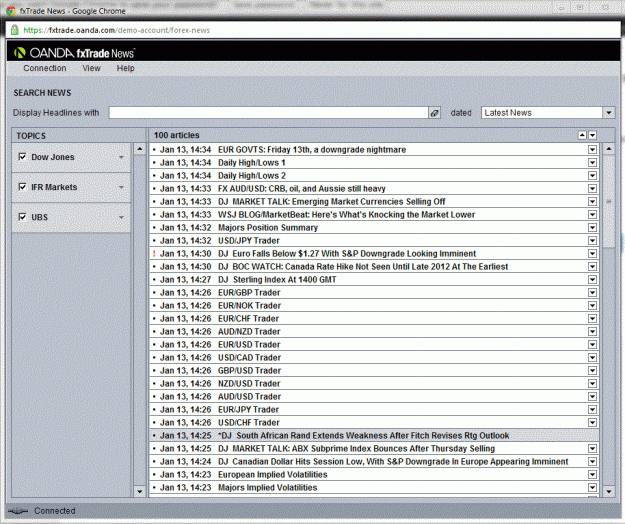Click the articles sort-down arrow icon

coord(592,135)
